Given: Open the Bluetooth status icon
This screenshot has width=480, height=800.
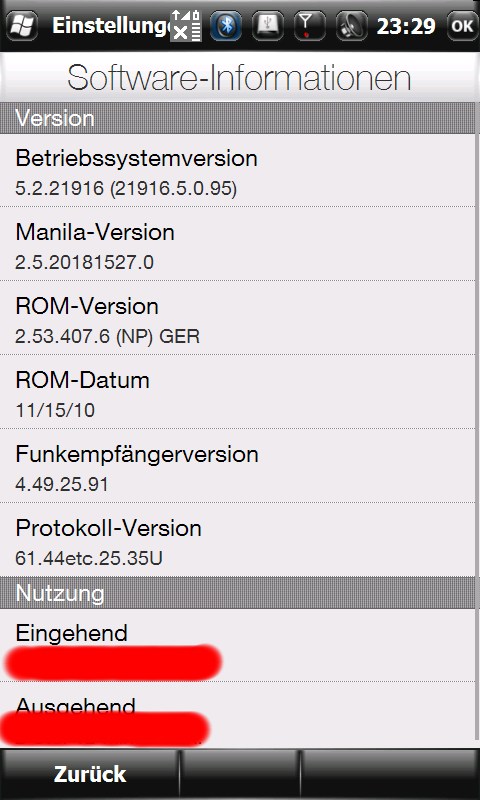Looking at the screenshot, I should (226, 26).
